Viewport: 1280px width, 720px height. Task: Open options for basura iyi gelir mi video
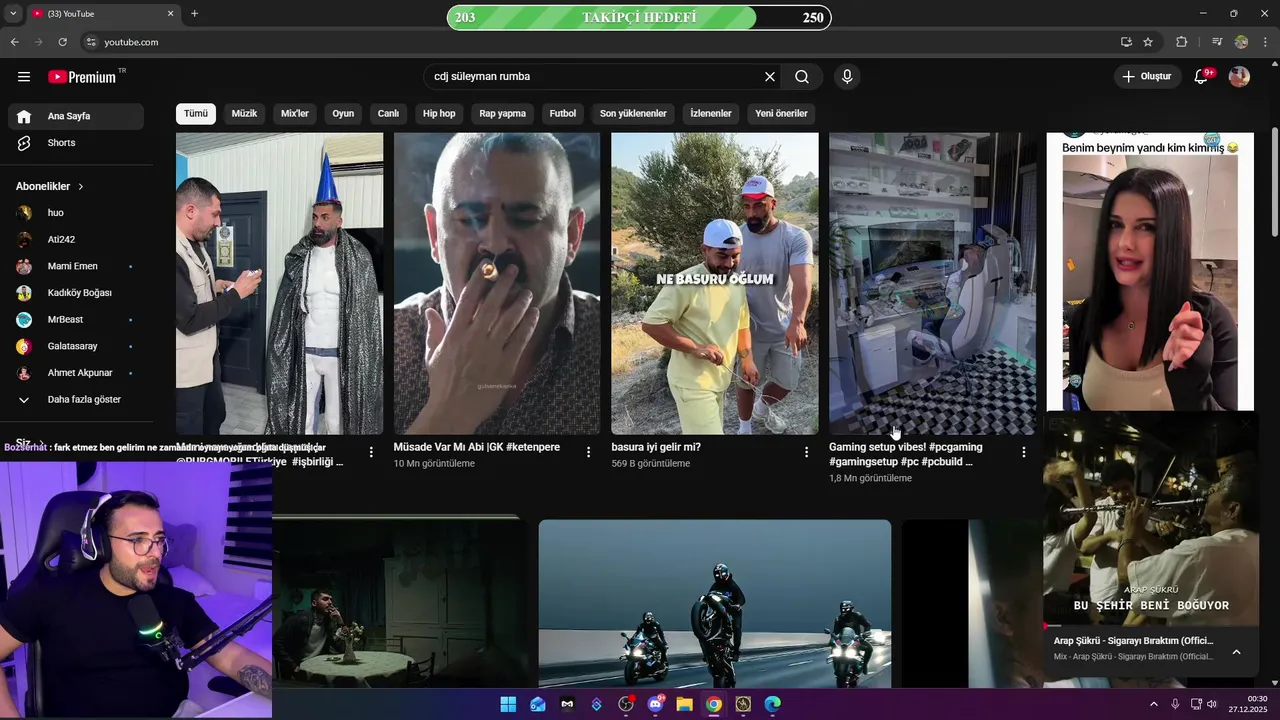tap(806, 452)
